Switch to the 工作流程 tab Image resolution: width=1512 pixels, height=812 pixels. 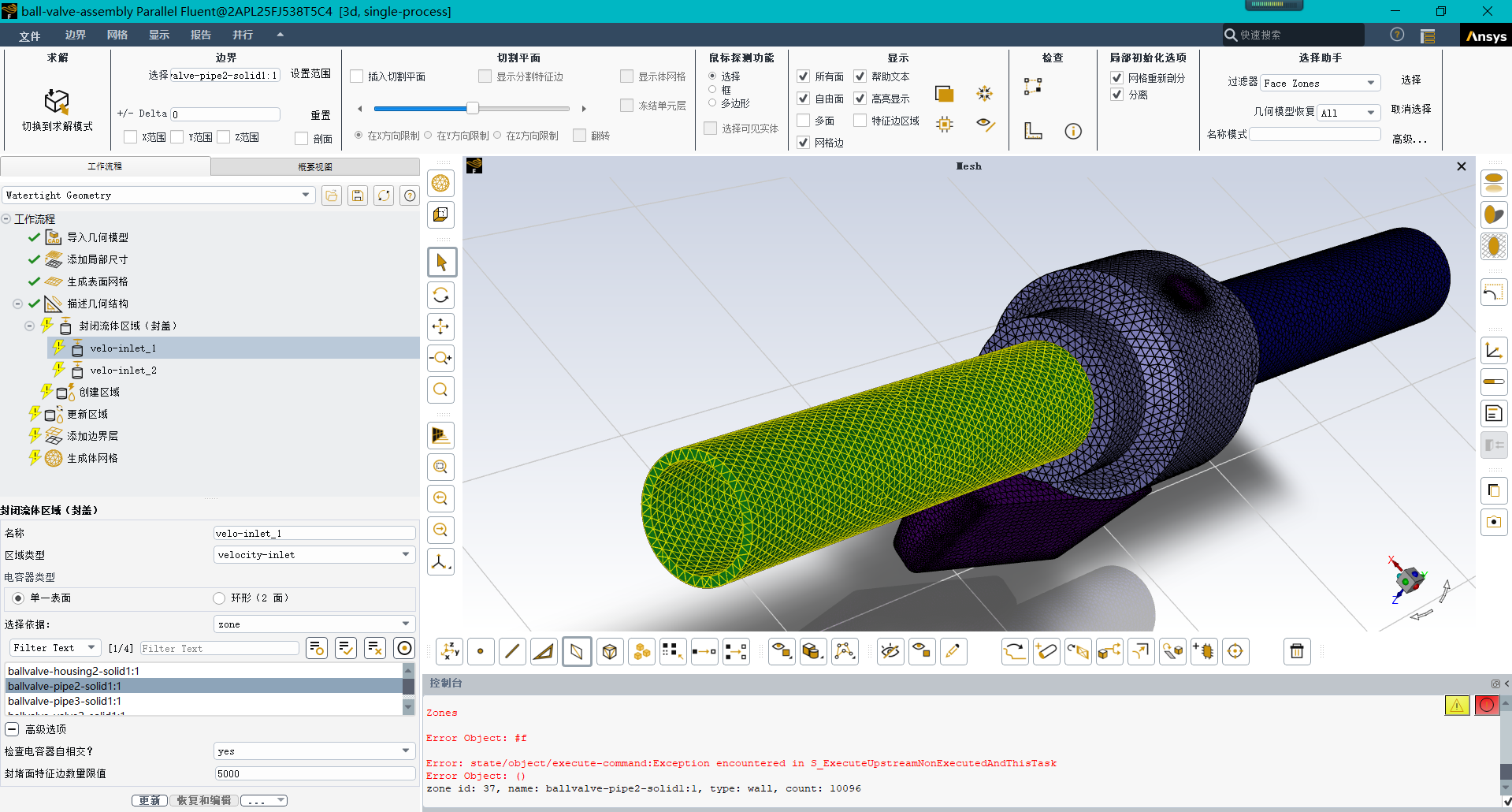pos(105,166)
